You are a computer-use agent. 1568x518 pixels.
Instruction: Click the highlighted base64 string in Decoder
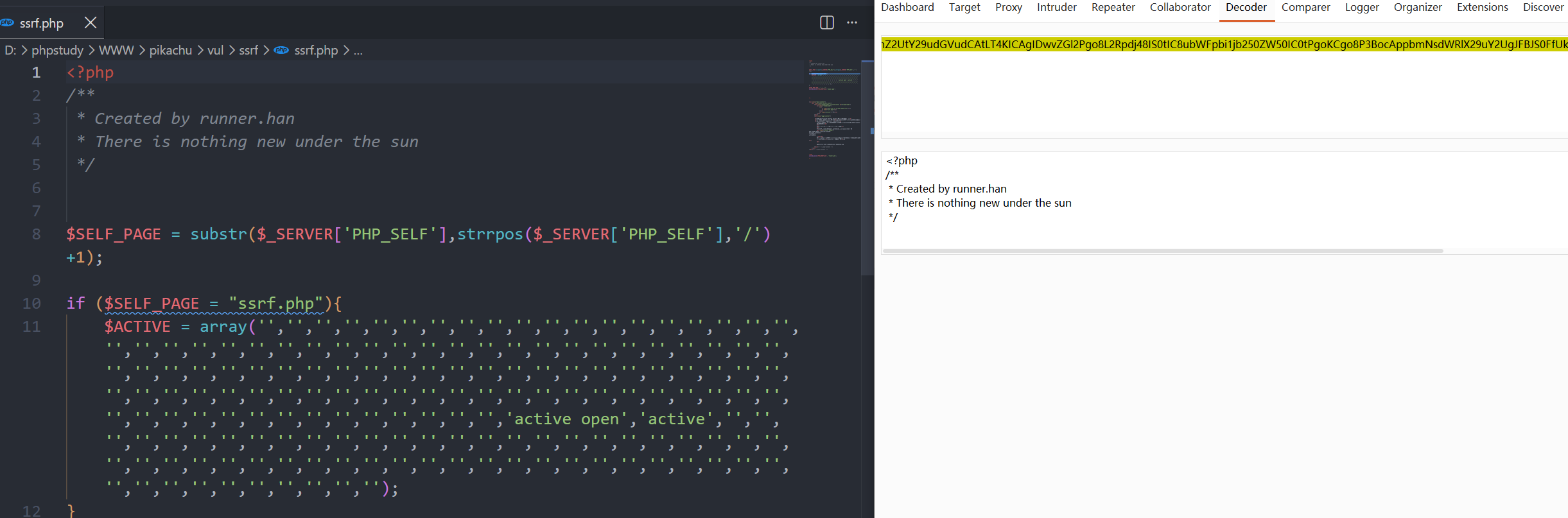1224,44
